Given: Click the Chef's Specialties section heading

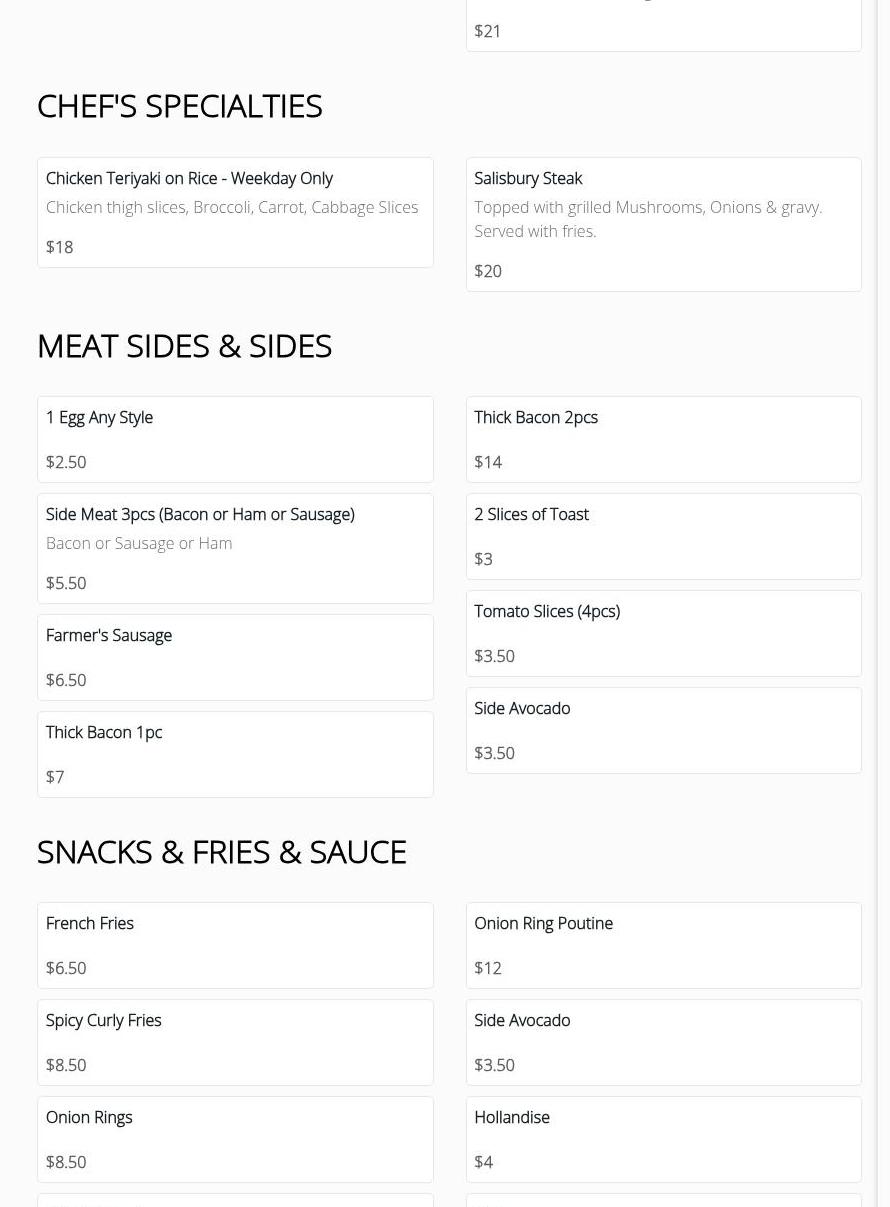Looking at the screenshot, I should (x=180, y=106).
